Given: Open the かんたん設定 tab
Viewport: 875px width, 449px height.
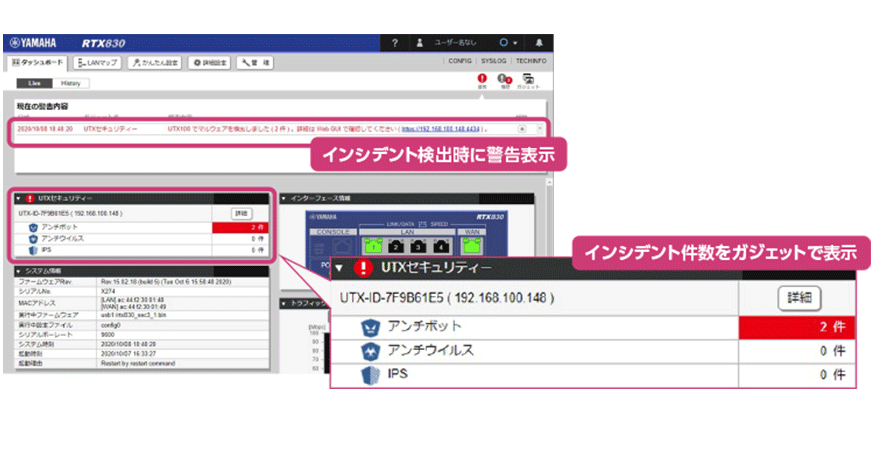Looking at the screenshot, I should pyautogui.click(x=155, y=63).
